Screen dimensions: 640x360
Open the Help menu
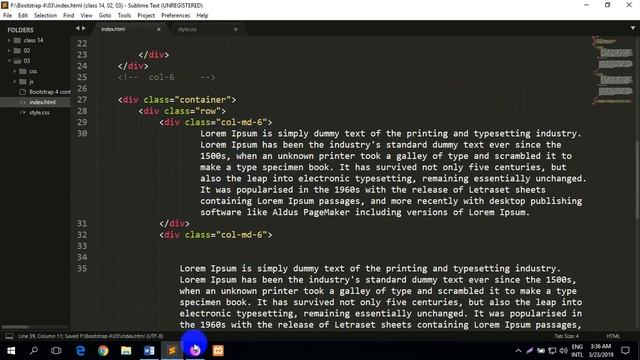pos(202,16)
